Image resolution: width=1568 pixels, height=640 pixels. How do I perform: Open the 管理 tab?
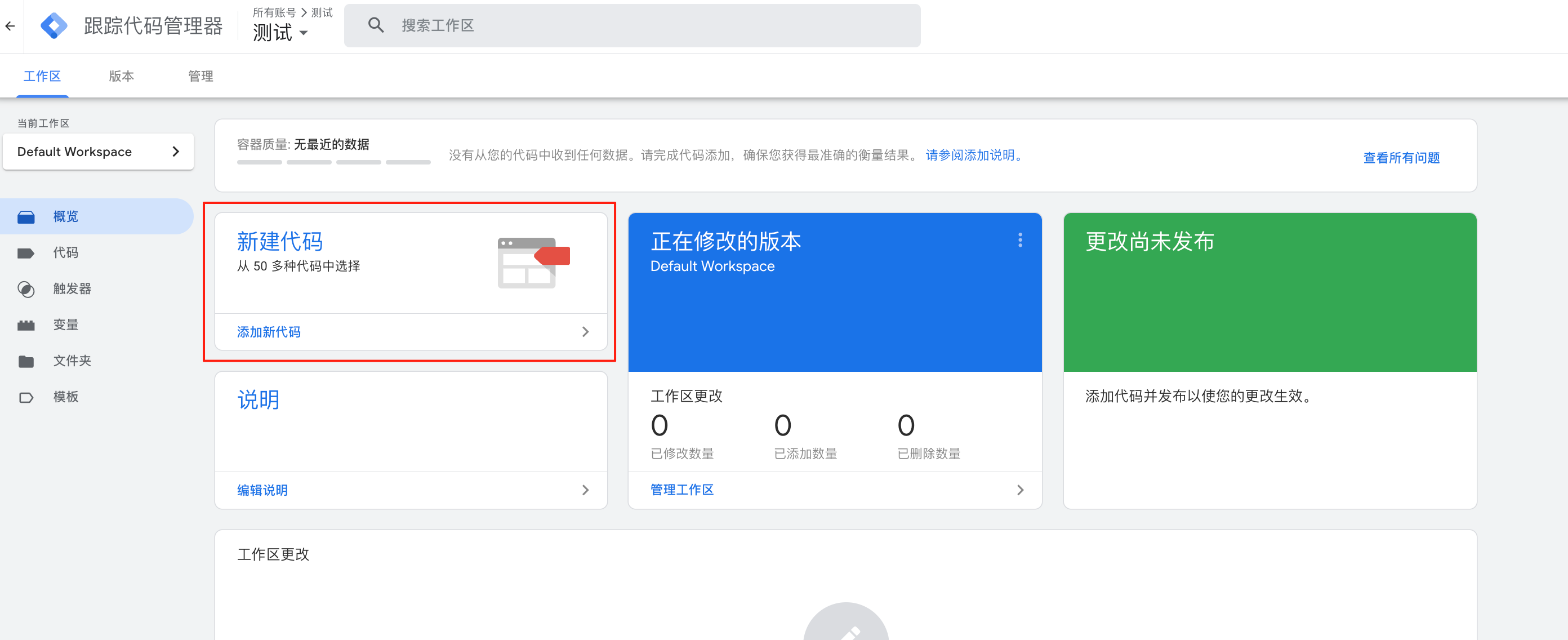201,75
